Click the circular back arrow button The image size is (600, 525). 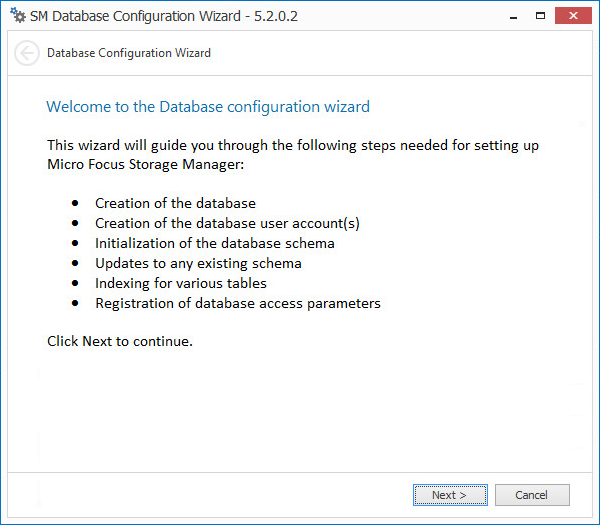point(27,54)
